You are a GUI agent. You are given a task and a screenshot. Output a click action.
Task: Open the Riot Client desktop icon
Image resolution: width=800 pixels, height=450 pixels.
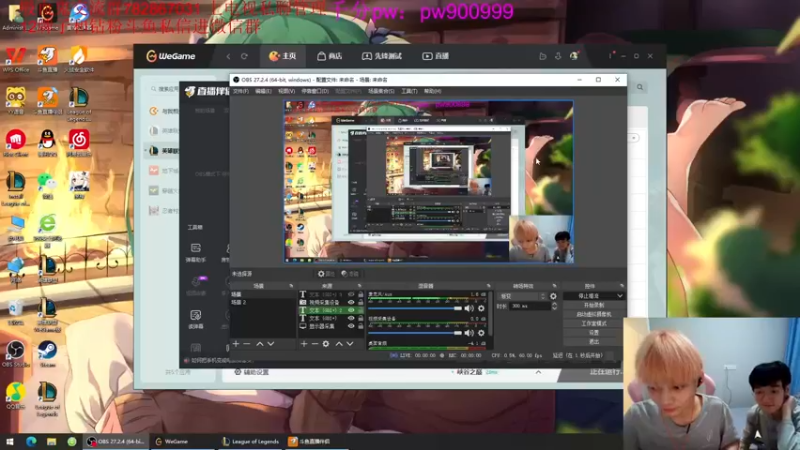pos(15,141)
